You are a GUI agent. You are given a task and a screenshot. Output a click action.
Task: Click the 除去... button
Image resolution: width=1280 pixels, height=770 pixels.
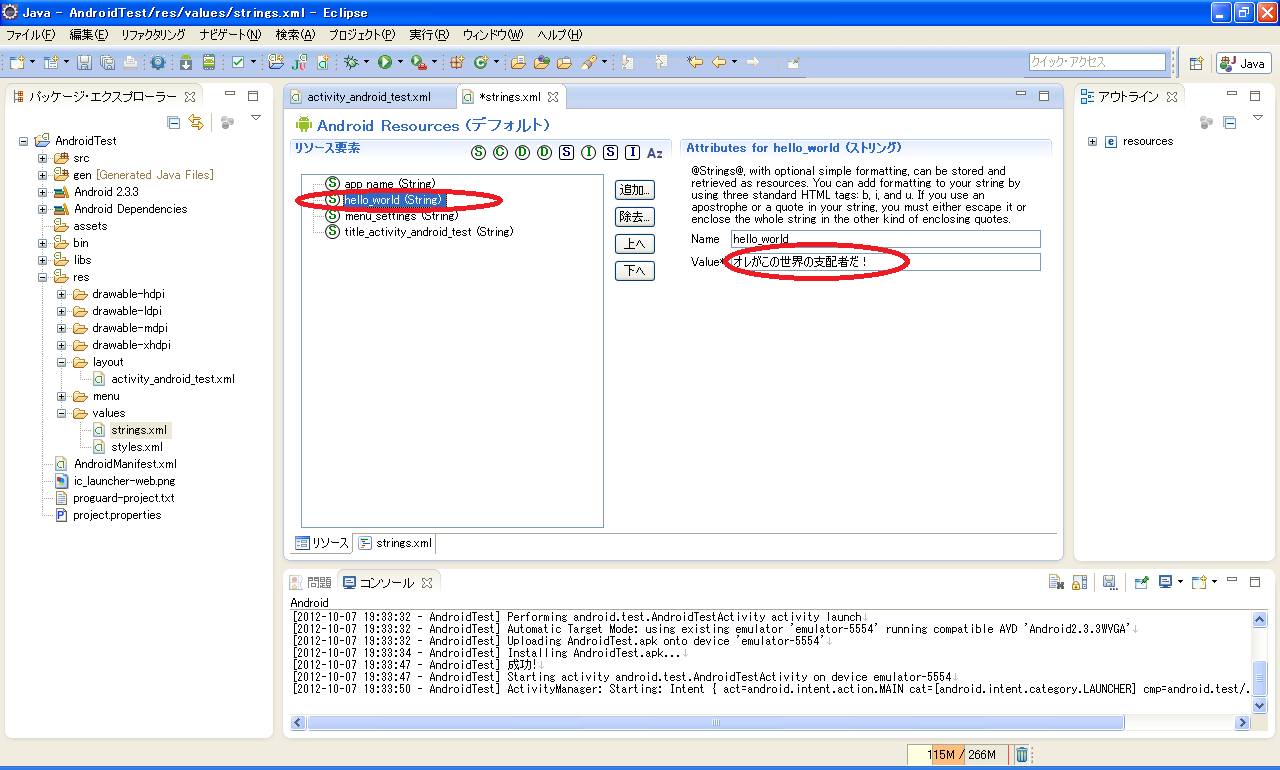click(634, 217)
